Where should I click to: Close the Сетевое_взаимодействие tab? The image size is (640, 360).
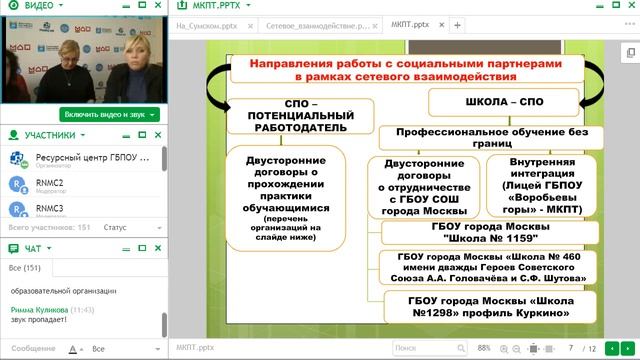[375, 26]
